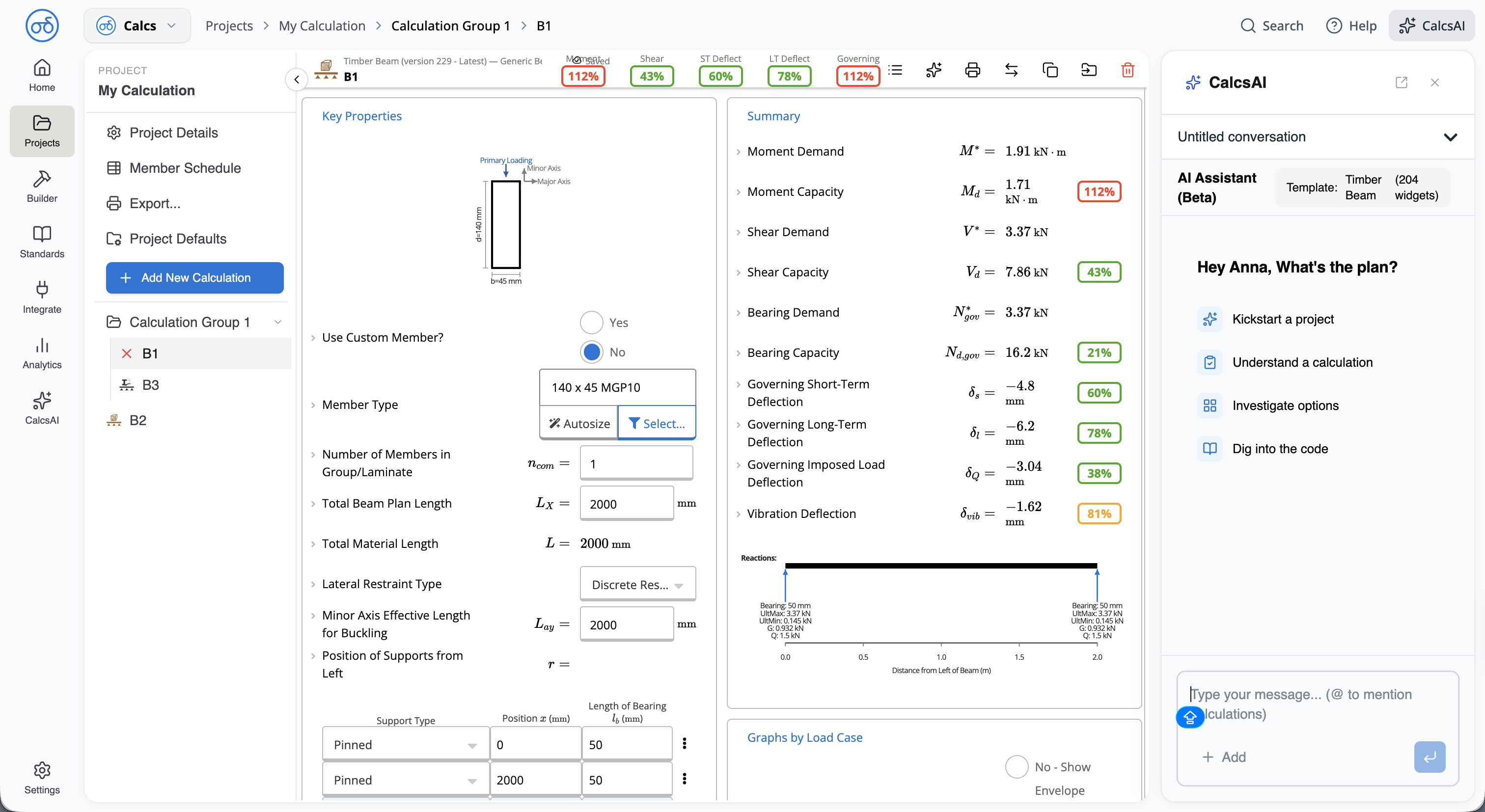Choose Kickstart a project suggestion
The image size is (1485, 812).
pos(1267,319)
